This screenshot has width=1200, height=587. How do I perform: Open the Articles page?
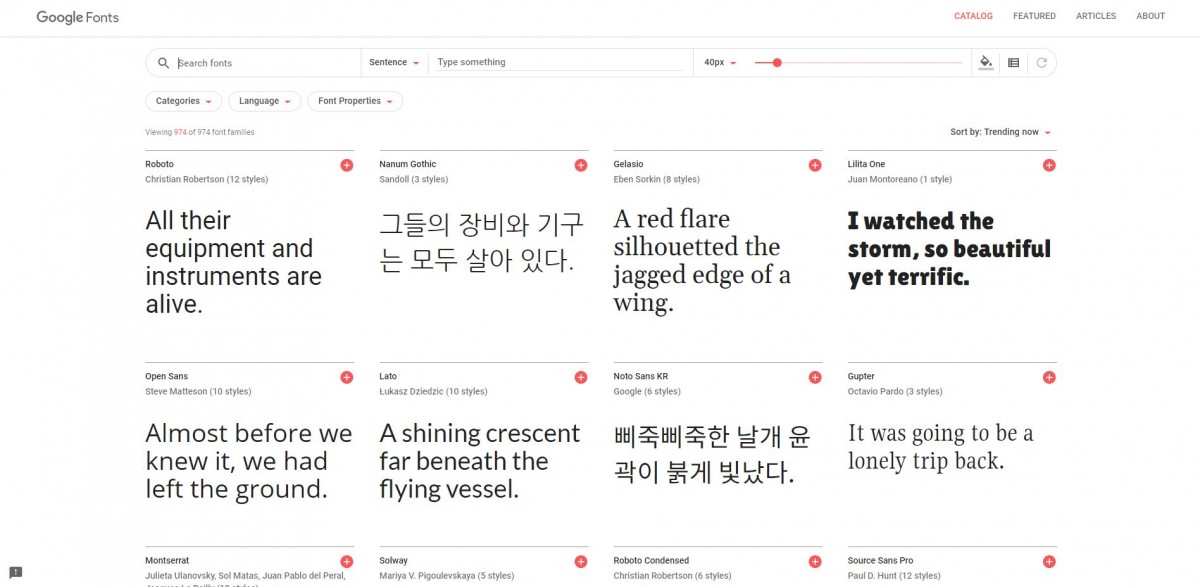click(1096, 16)
